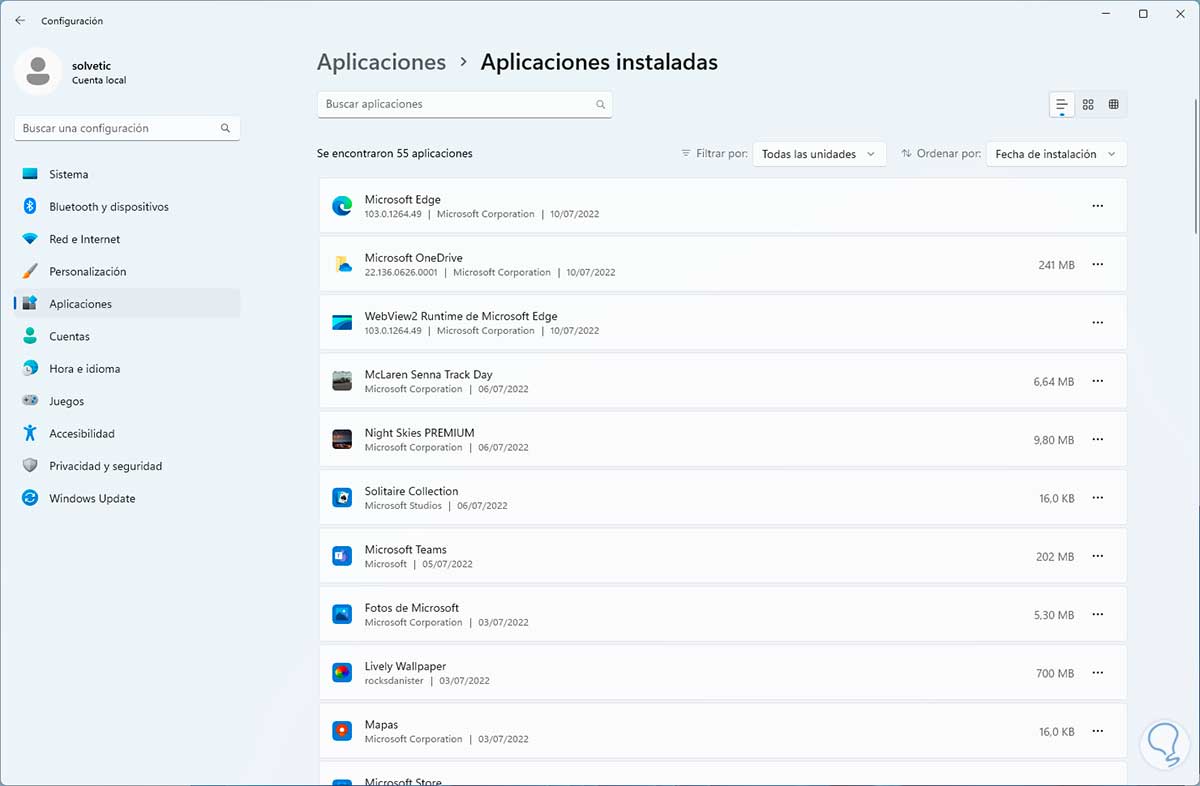Viewport: 1200px width, 786px height.
Task: Click the Microsoft Edge app icon
Action: 342,206
